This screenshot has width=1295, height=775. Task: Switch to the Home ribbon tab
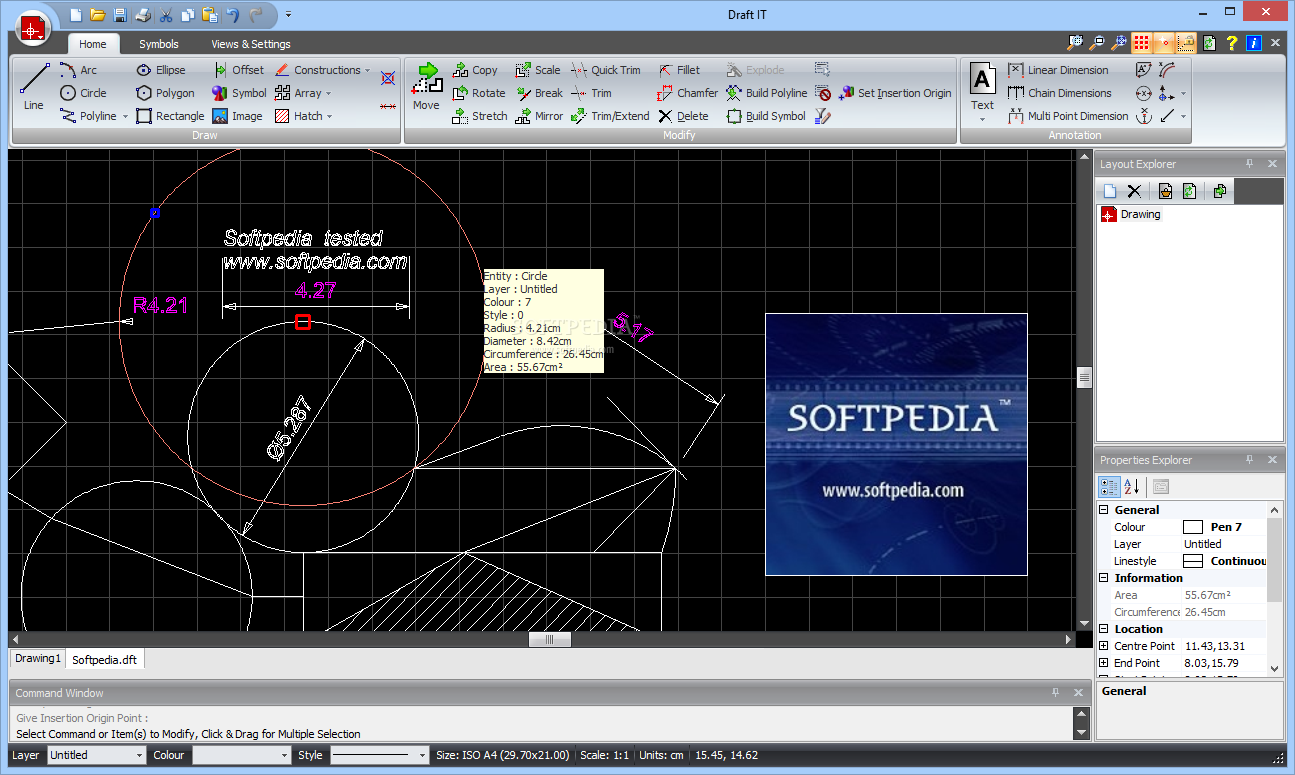pyautogui.click(x=93, y=44)
